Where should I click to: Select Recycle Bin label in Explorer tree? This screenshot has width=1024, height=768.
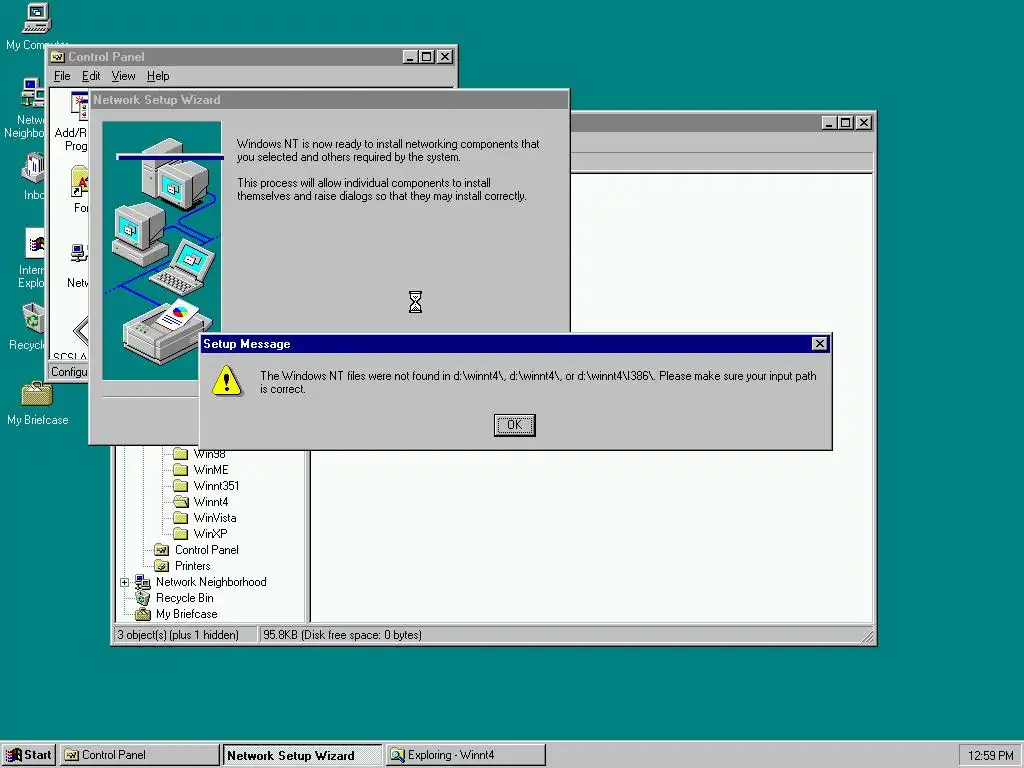(x=185, y=598)
